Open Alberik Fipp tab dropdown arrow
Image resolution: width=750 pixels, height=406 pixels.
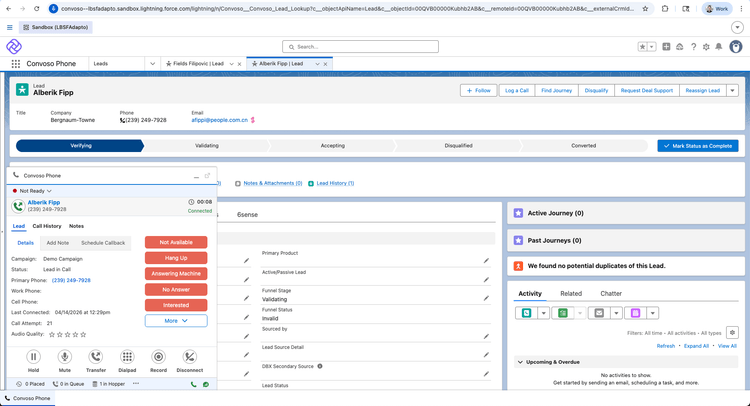[317, 64]
